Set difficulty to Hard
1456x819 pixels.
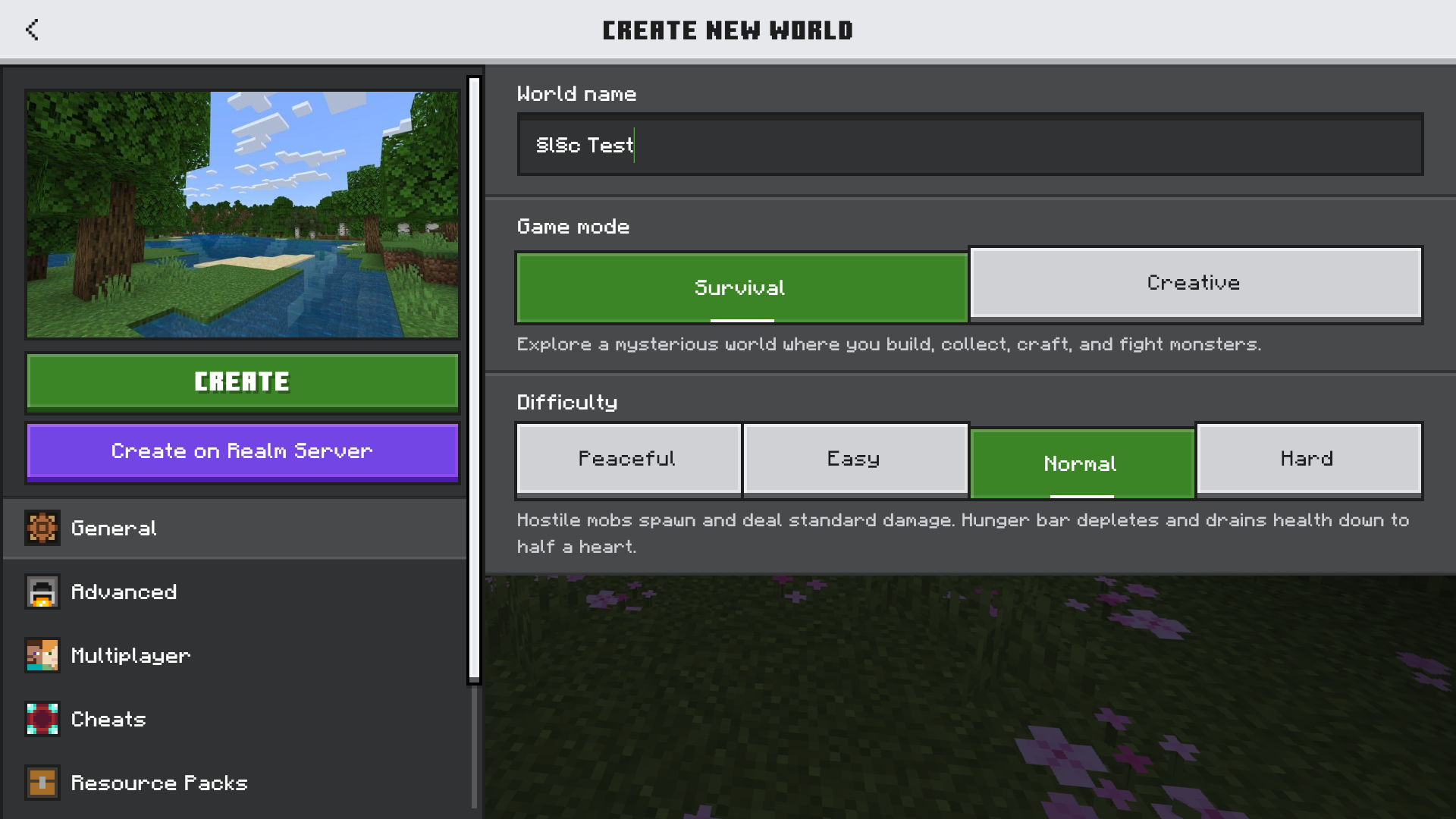click(x=1307, y=459)
